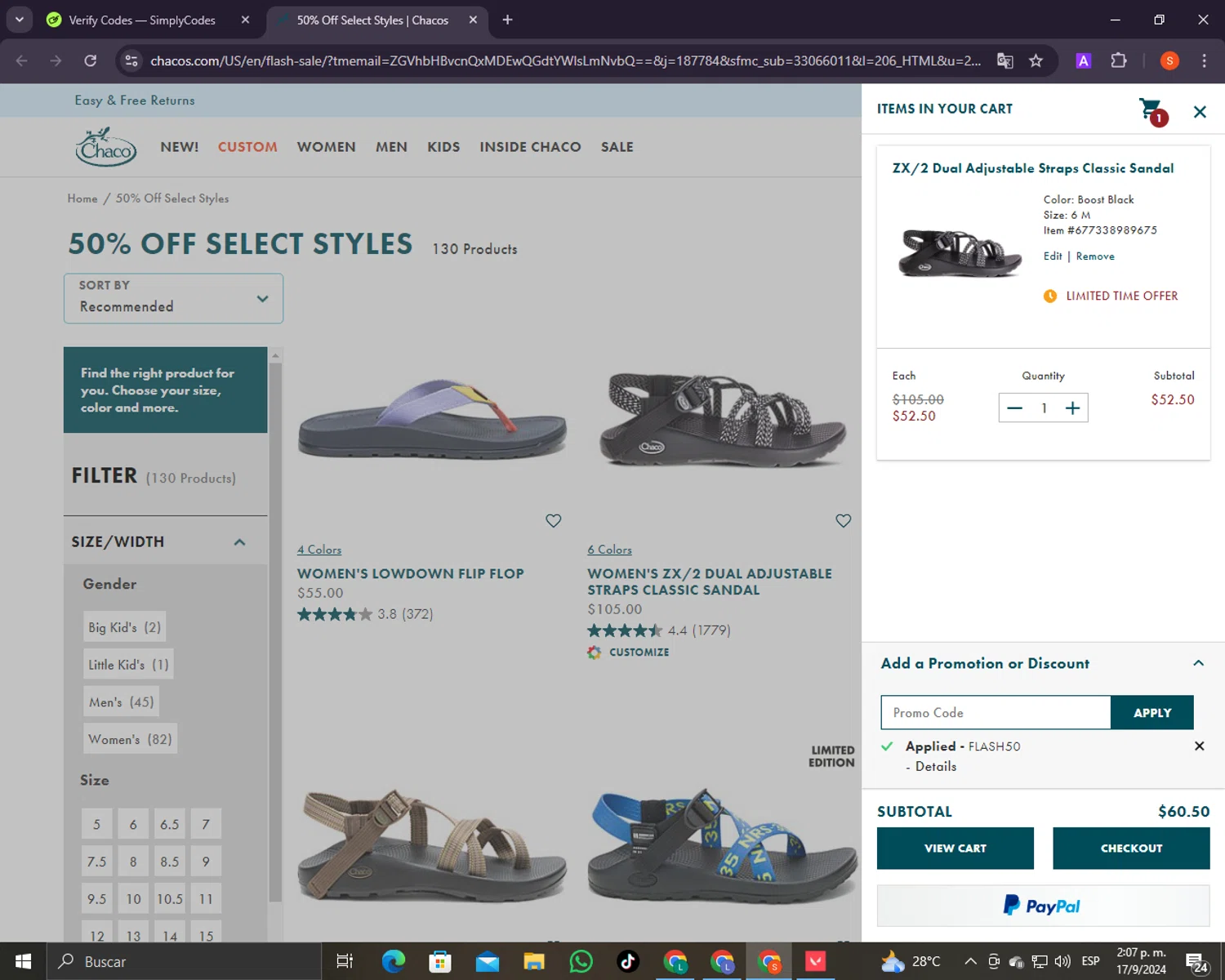Pay with the PayPal button
The image size is (1225, 980).
pyautogui.click(x=1043, y=906)
